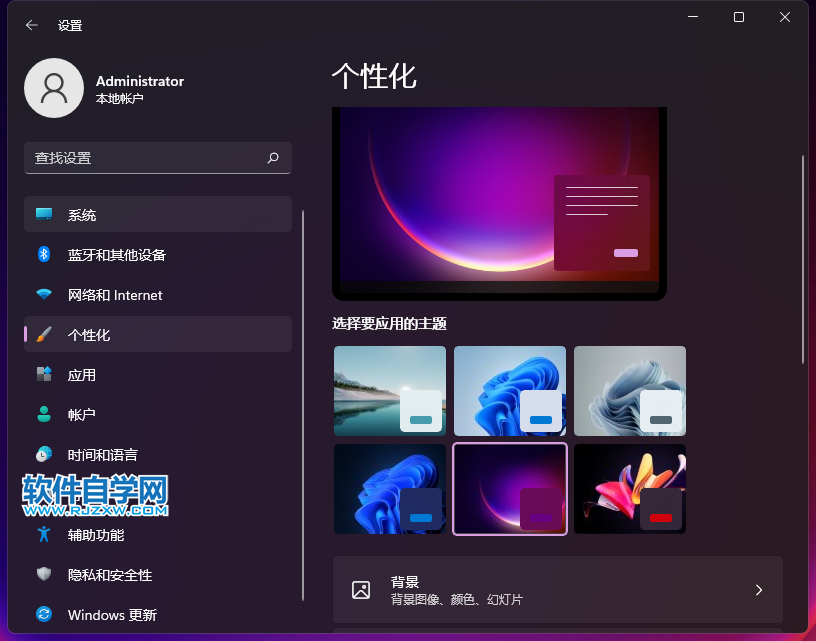Image resolution: width=816 pixels, height=641 pixels.
Task: Click the 辅助功能 accessibility icon
Action: 44,534
